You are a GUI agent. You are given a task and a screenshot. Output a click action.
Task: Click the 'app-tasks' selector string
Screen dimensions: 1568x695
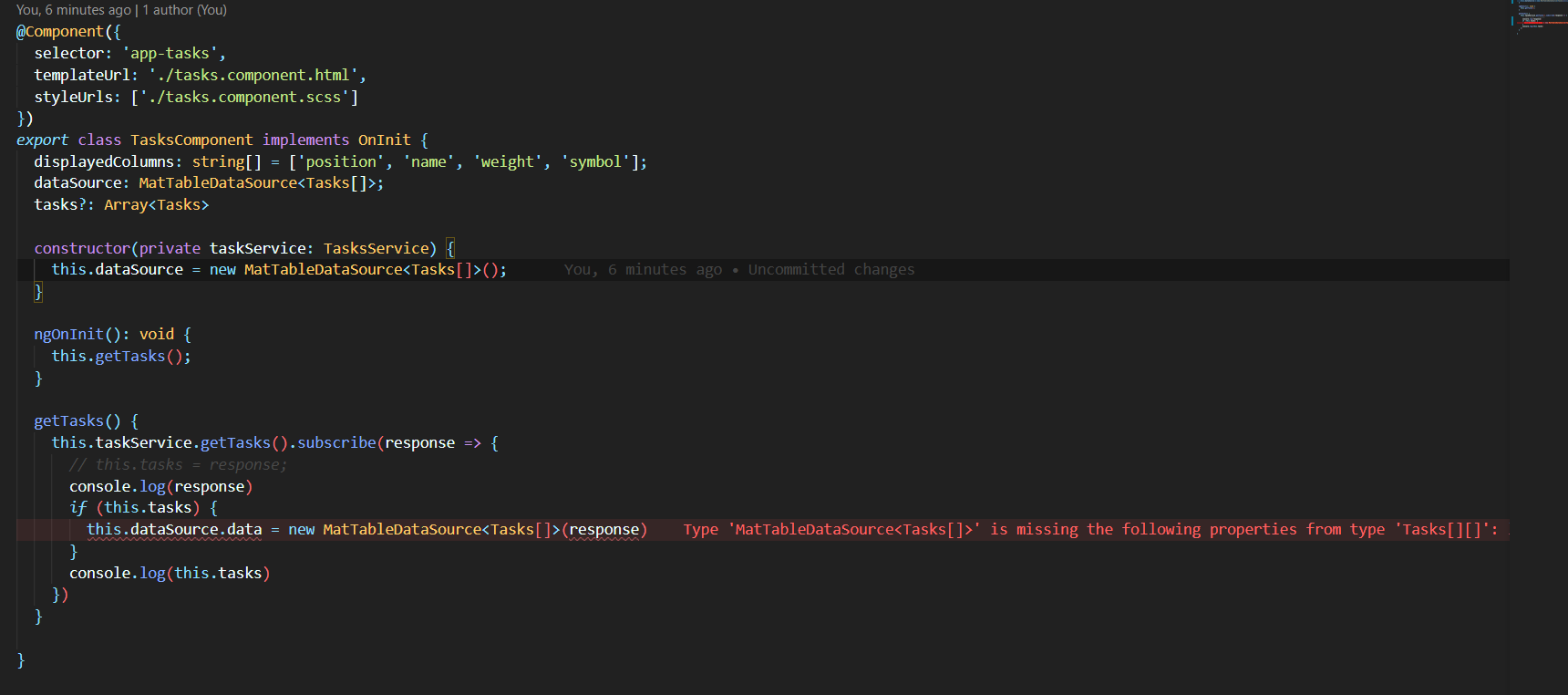pos(170,53)
